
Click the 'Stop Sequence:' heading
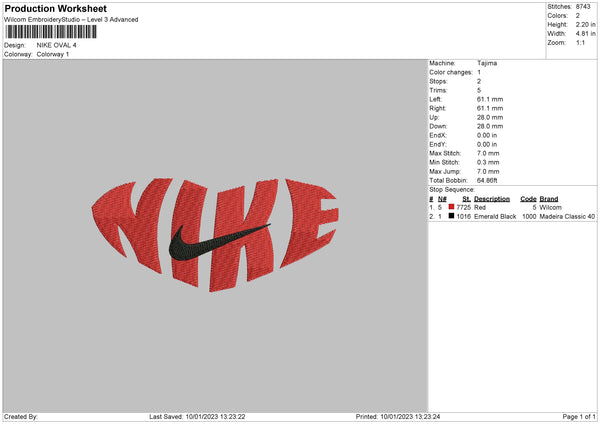point(452,190)
